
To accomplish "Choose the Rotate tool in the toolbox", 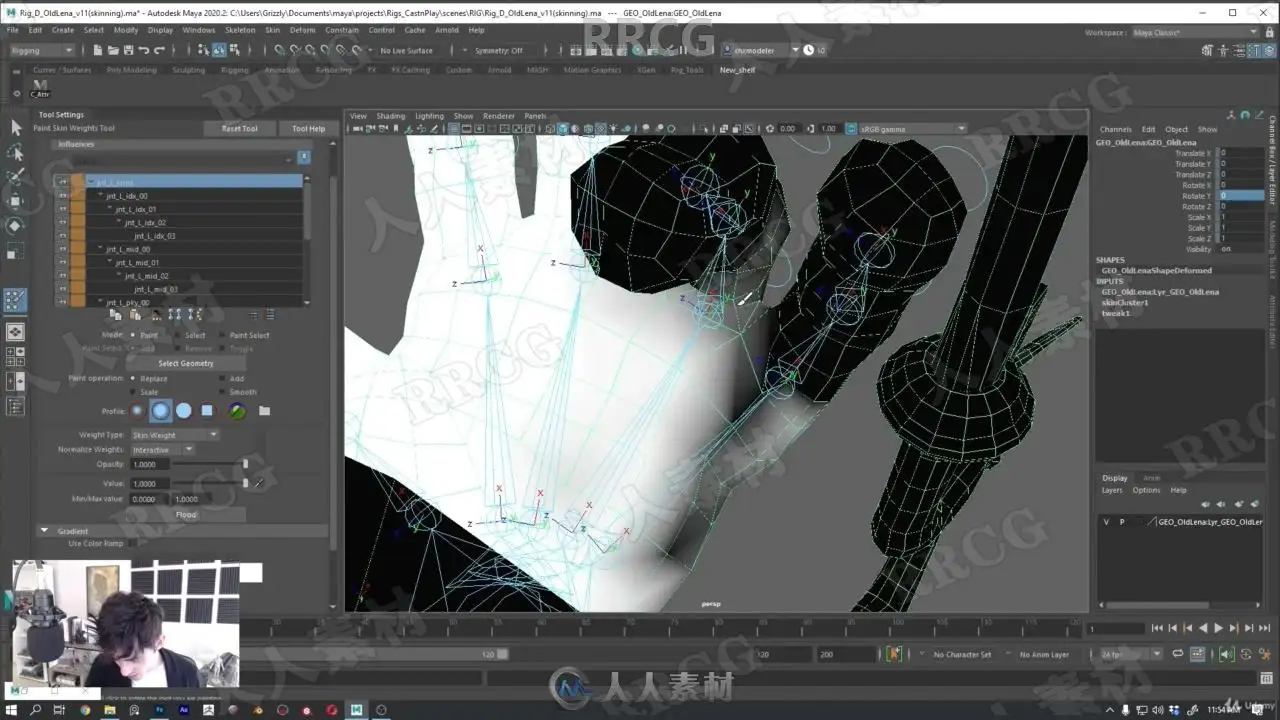I will click(x=15, y=226).
